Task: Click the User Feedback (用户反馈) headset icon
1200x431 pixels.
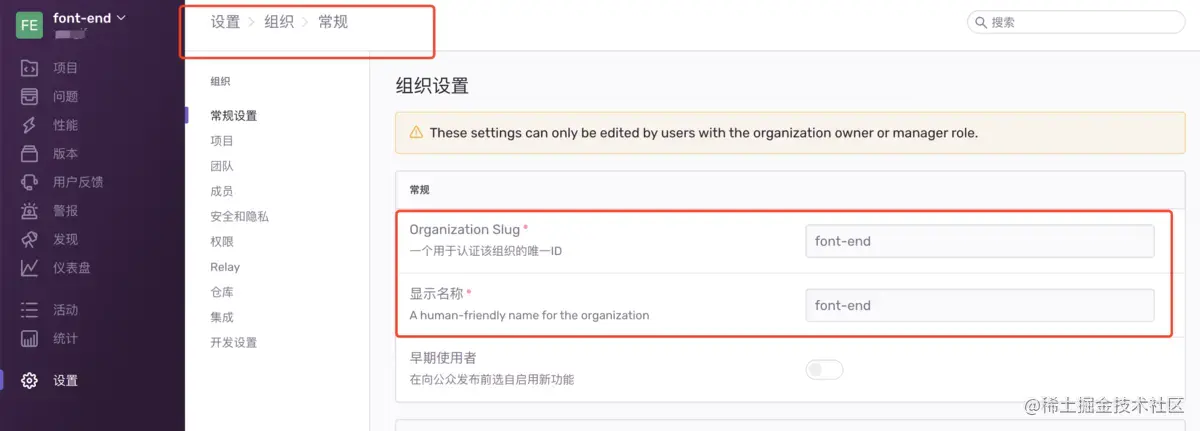Action: point(30,182)
